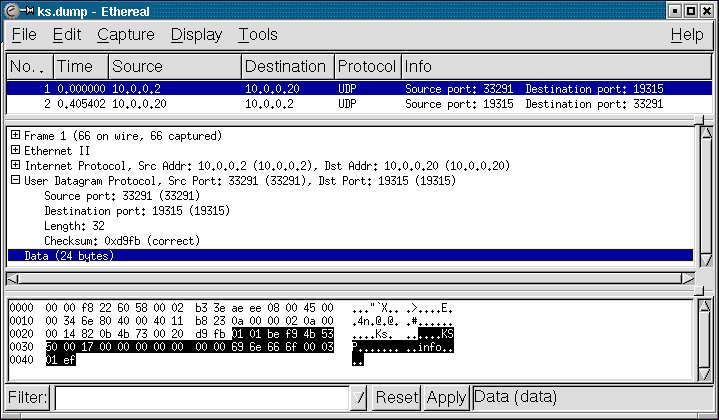Click the Apply filter button
The image size is (719, 420).
coord(446,397)
